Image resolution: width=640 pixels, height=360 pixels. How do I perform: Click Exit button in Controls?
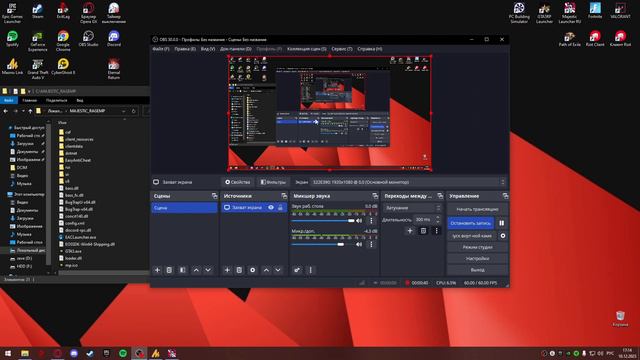pos(477,270)
